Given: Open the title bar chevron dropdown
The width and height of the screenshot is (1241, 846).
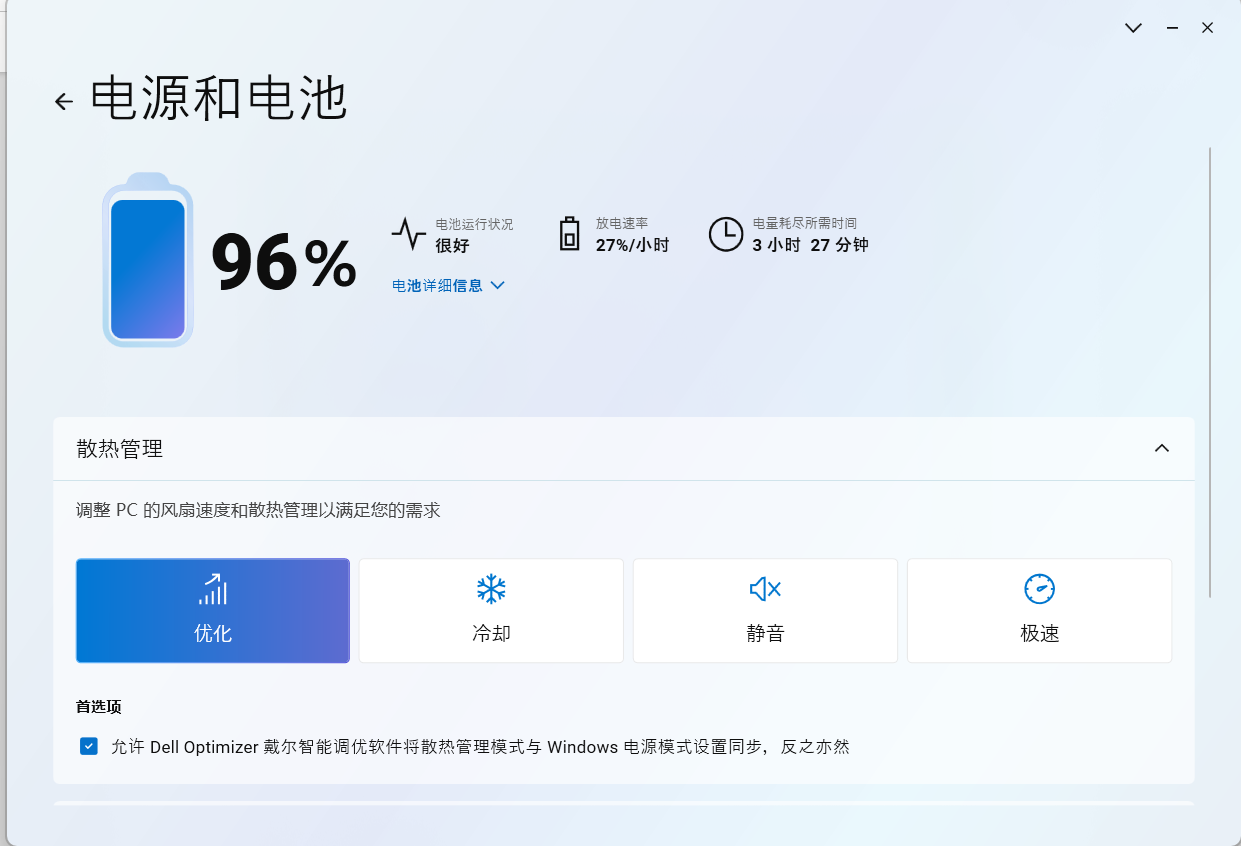Looking at the screenshot, I should click(x=1133, y=28).
